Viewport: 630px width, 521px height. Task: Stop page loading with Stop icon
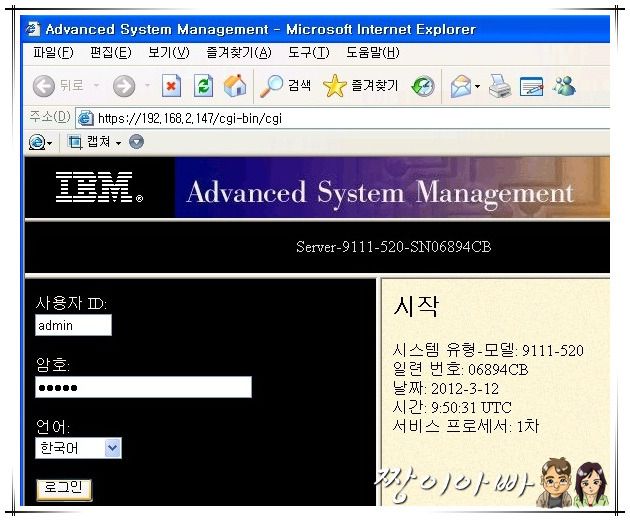pyautogui.click(x=171, y=86)
